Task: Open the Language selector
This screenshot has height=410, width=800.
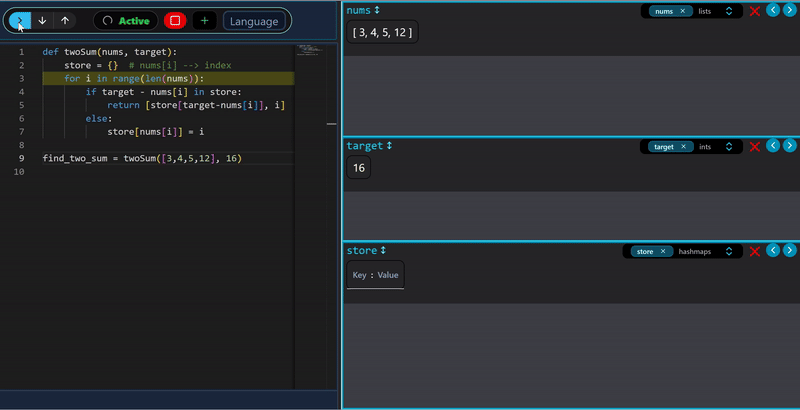Action: [254, 21]
